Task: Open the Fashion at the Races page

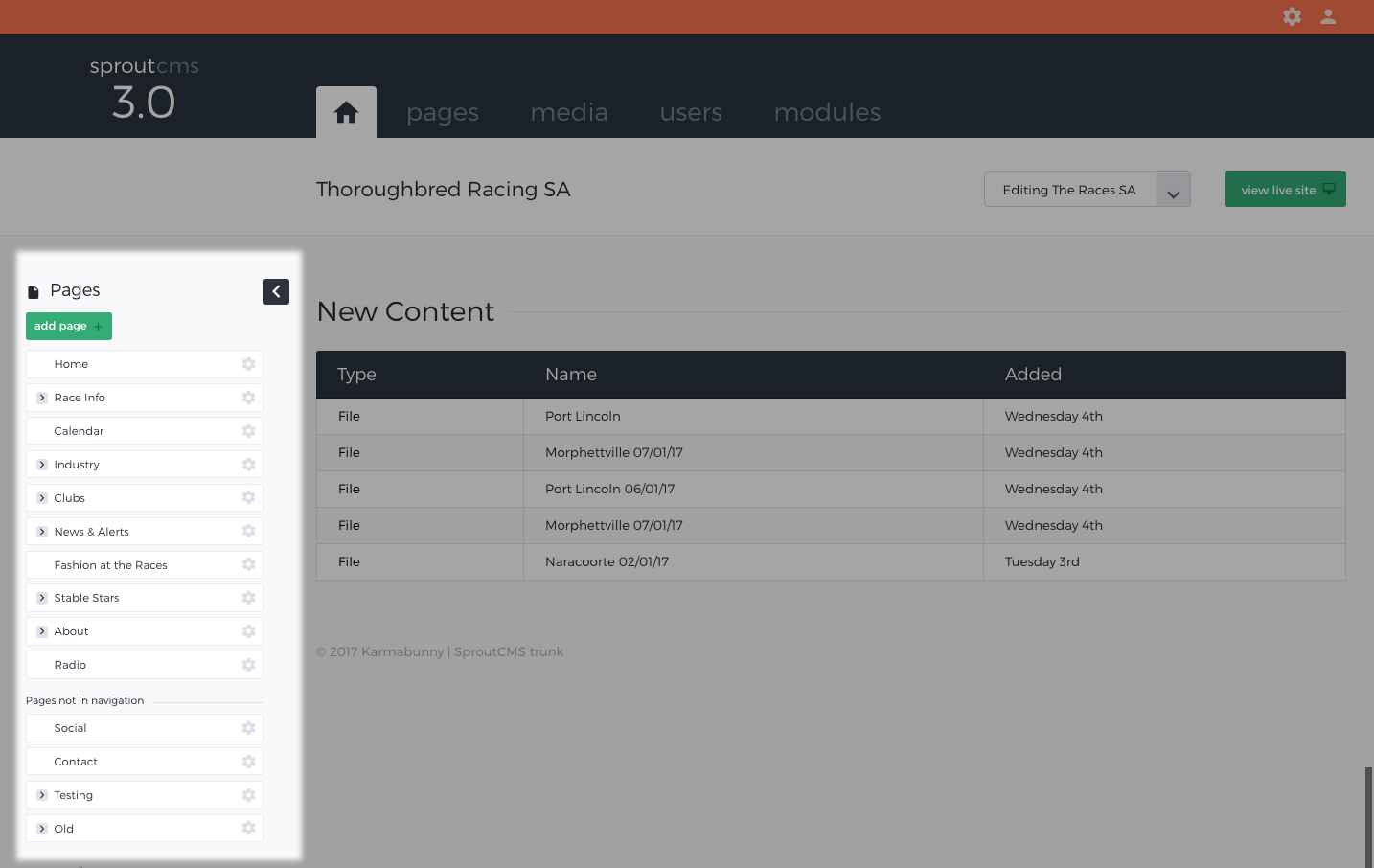Action: [110, 565]
